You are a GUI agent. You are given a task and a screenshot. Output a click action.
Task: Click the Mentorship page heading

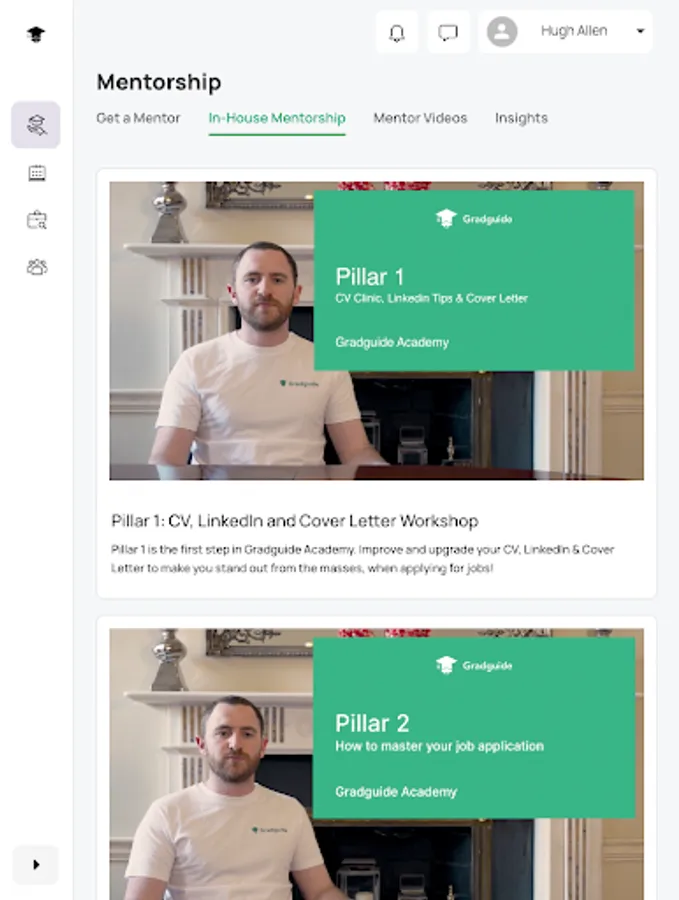[x=159, y=82]
